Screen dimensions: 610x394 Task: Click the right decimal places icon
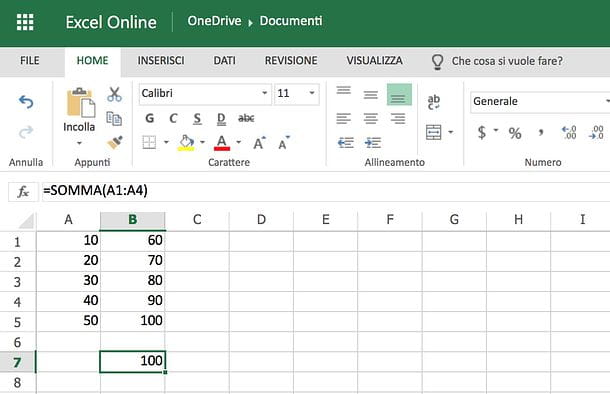pyautogui.click(x=596, y=132)
